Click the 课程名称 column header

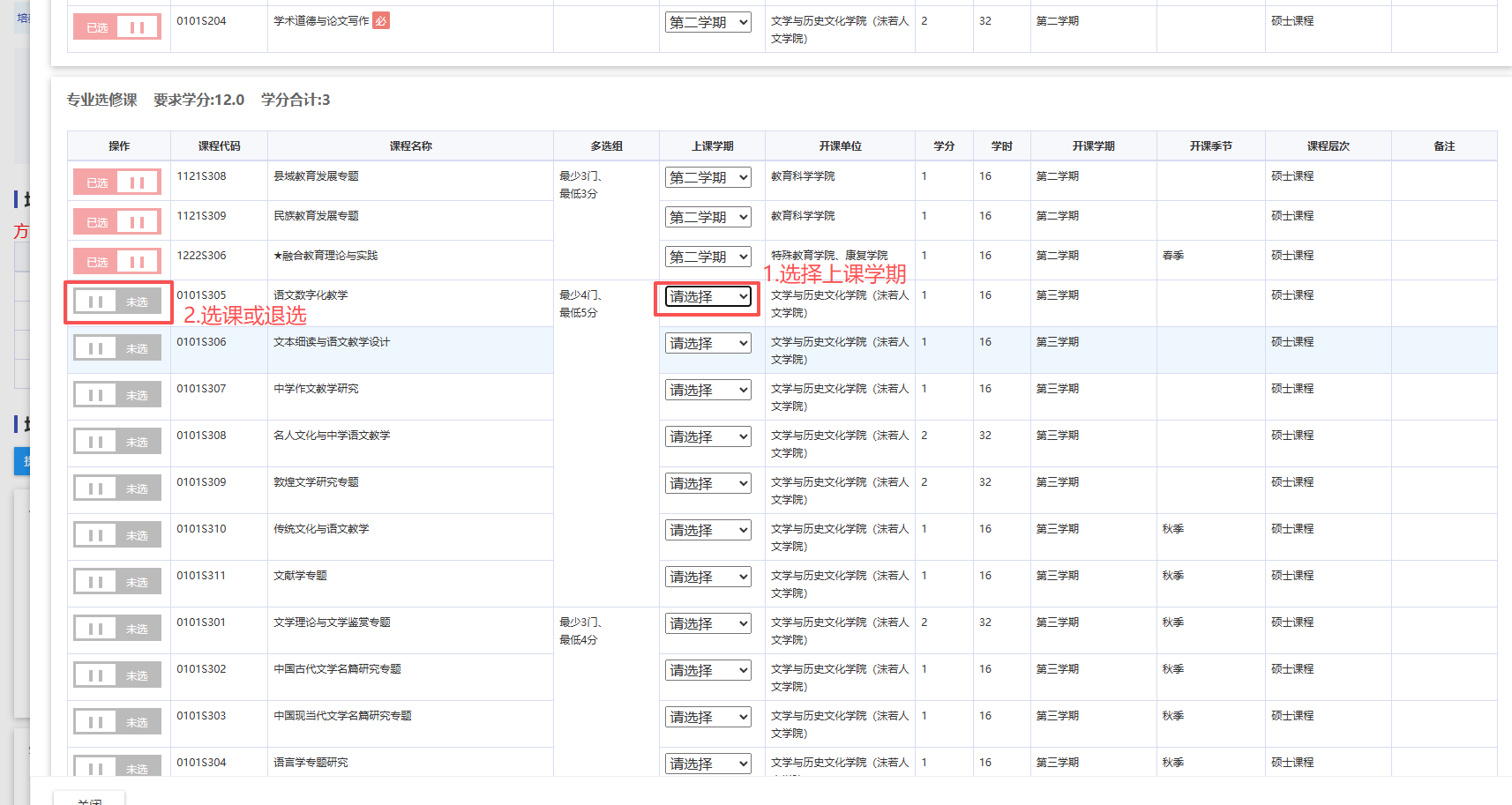pyautogui.click(x=410, y=146)
